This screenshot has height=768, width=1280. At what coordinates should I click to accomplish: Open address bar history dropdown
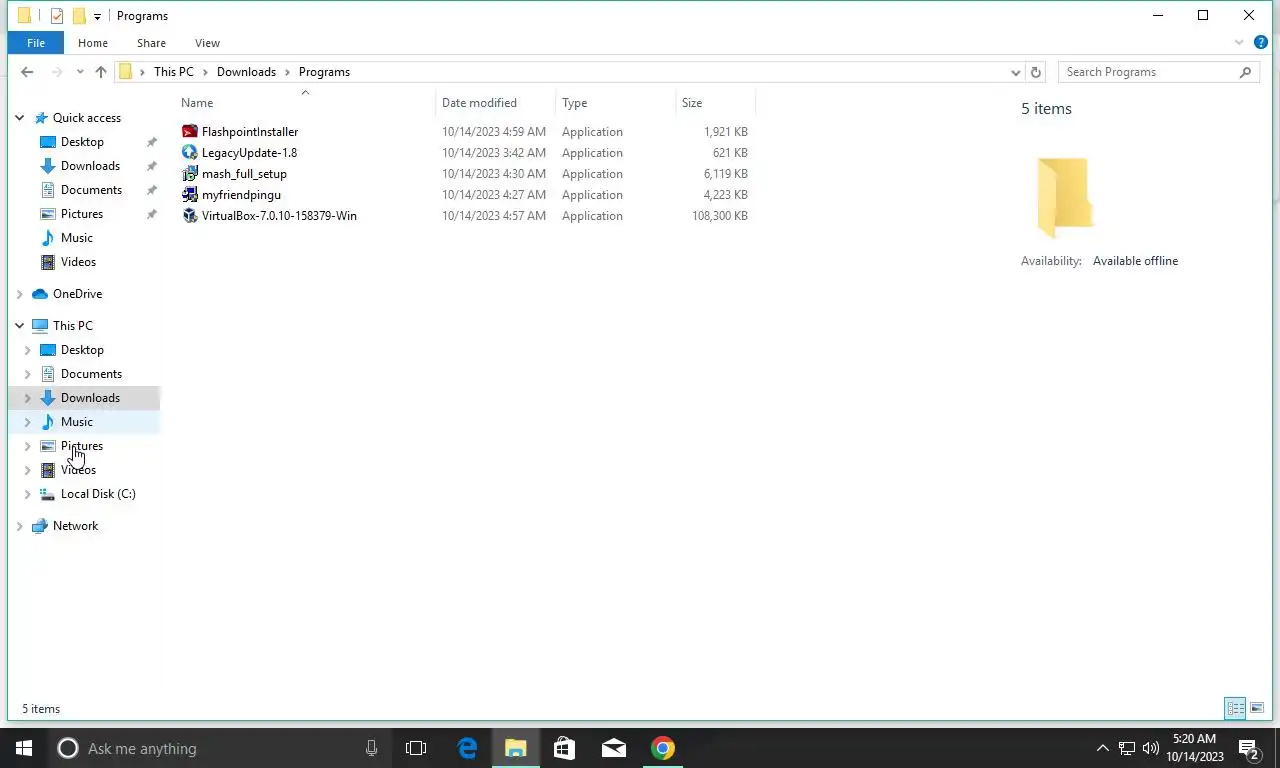click(1016, 72)
